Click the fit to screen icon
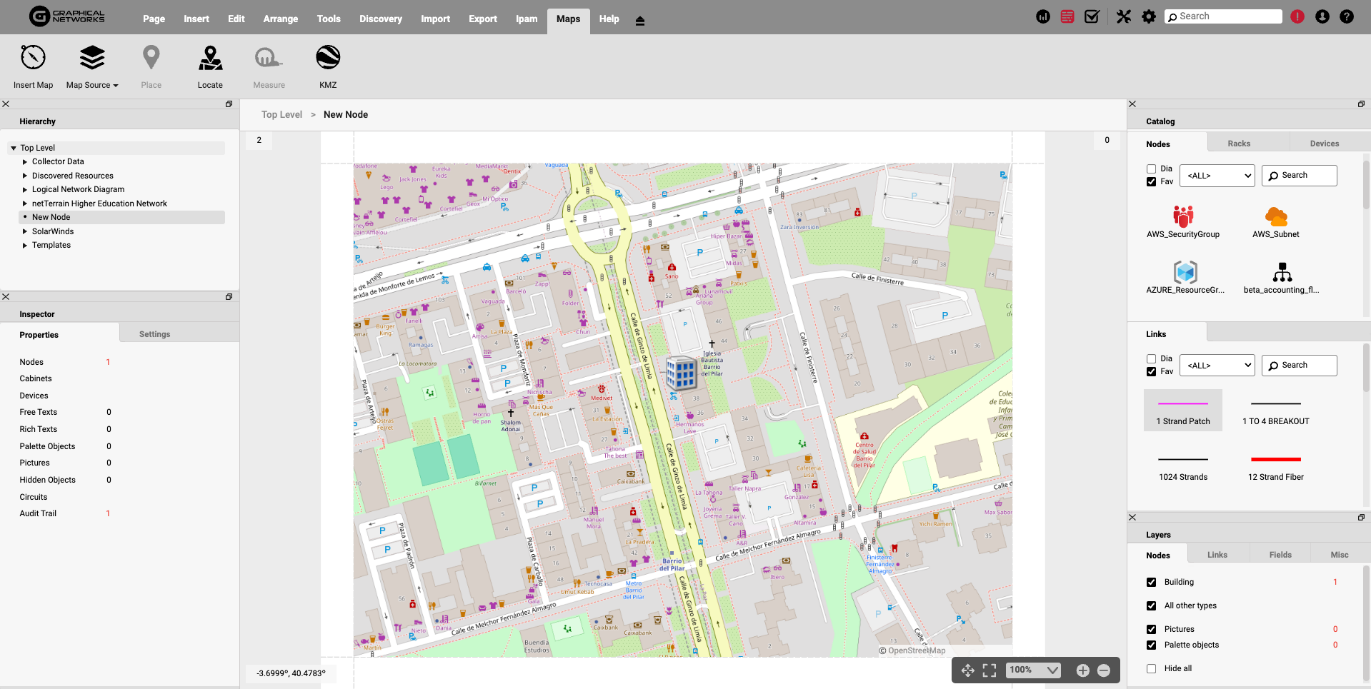The image size is (1371, 689). tap(989, 670)
